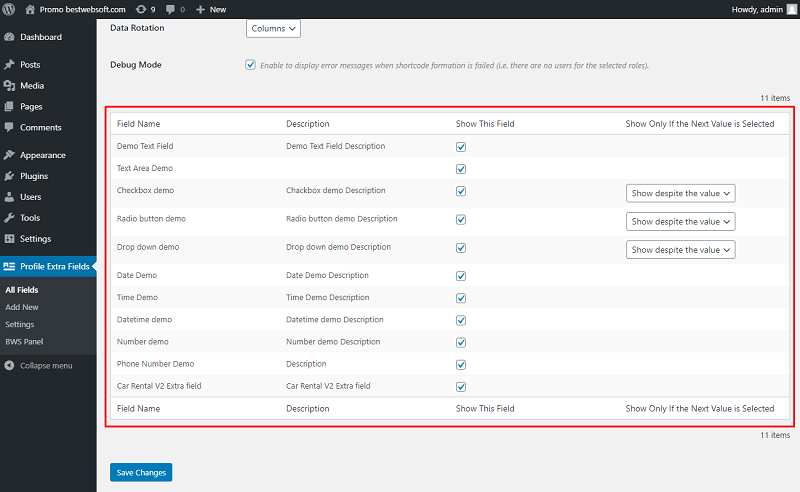The height and width of the screenshot is (492, 800).
Task: Click the WordPress logo icon
Action: (x=9, y=9)
